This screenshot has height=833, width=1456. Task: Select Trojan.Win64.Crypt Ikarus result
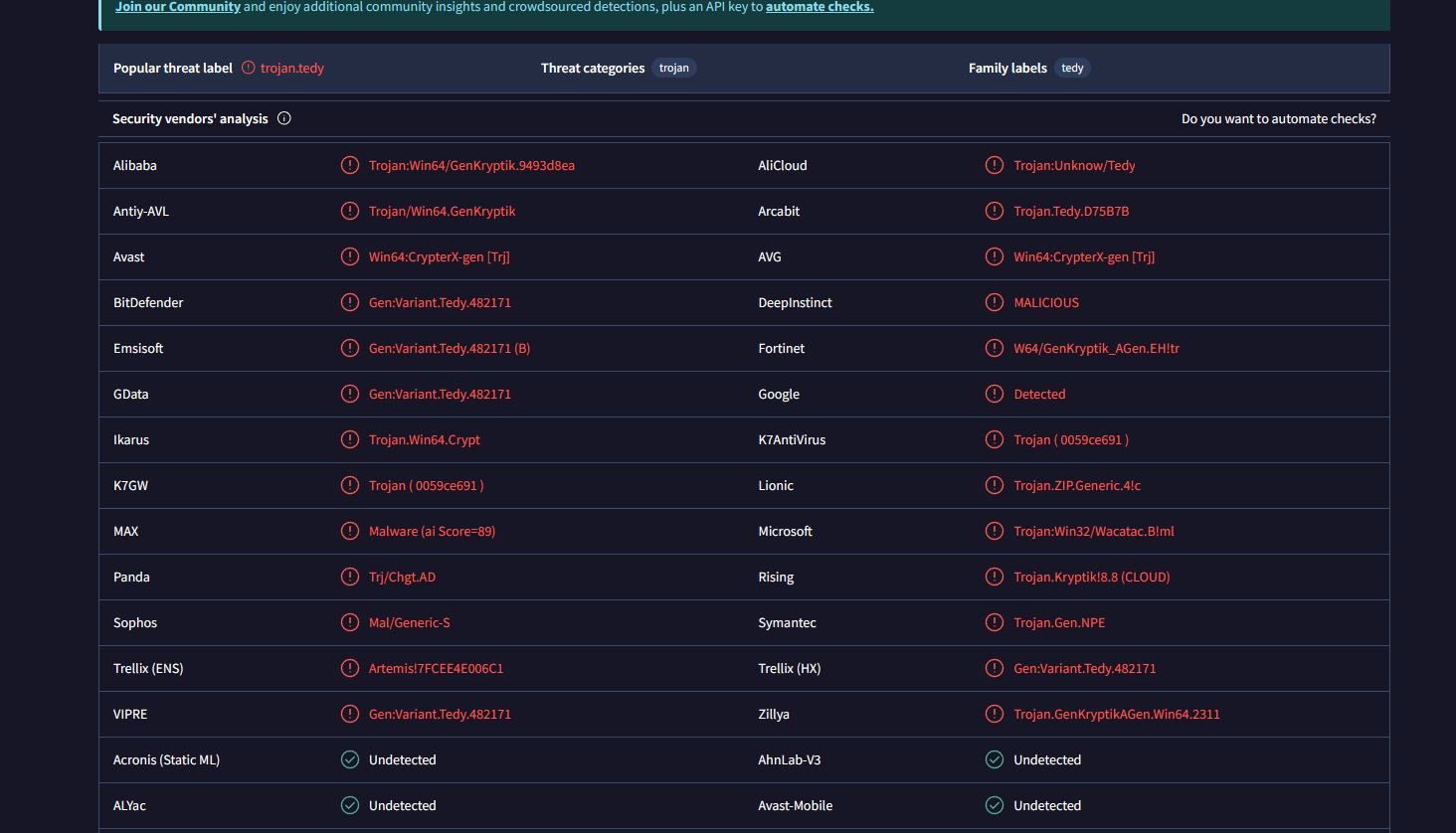pyautogui.click(x=425, y=439)
